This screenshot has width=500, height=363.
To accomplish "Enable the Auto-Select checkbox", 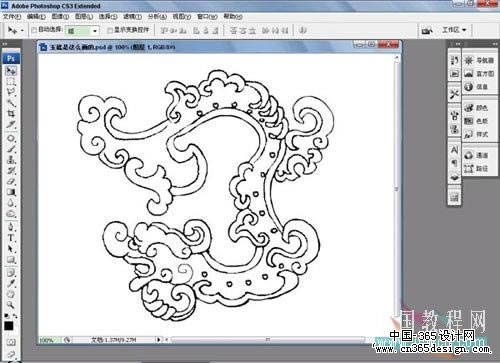I will coord(34,30).
